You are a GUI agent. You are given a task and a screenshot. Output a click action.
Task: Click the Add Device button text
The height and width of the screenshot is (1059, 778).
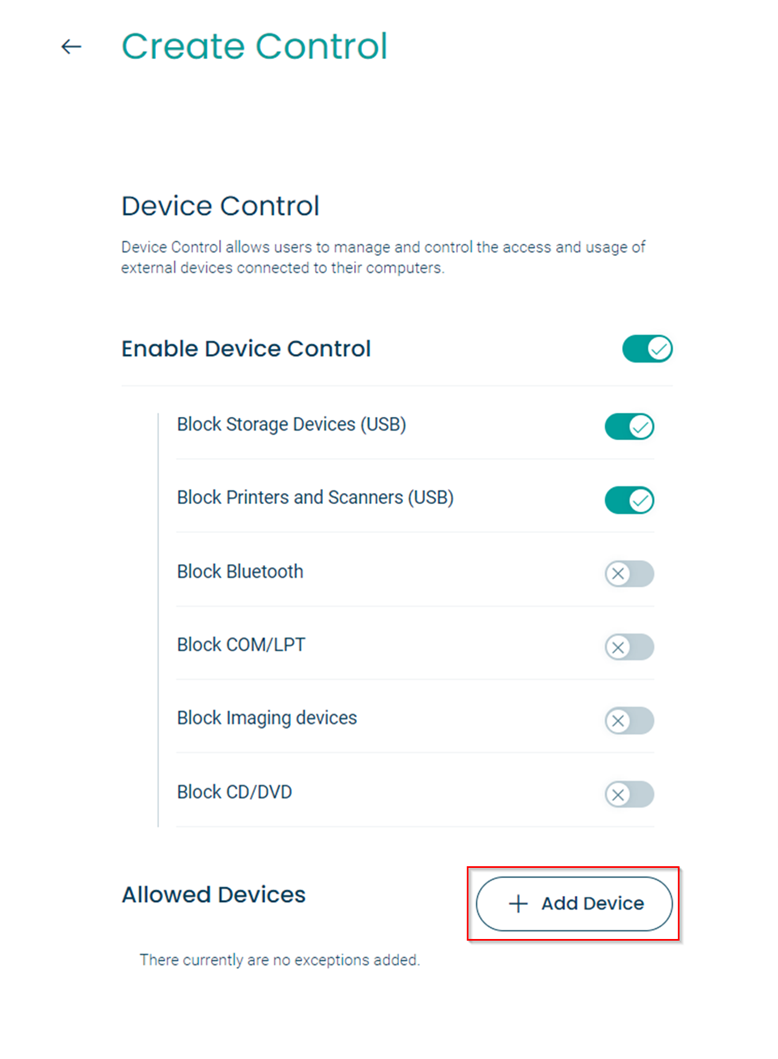592,904
